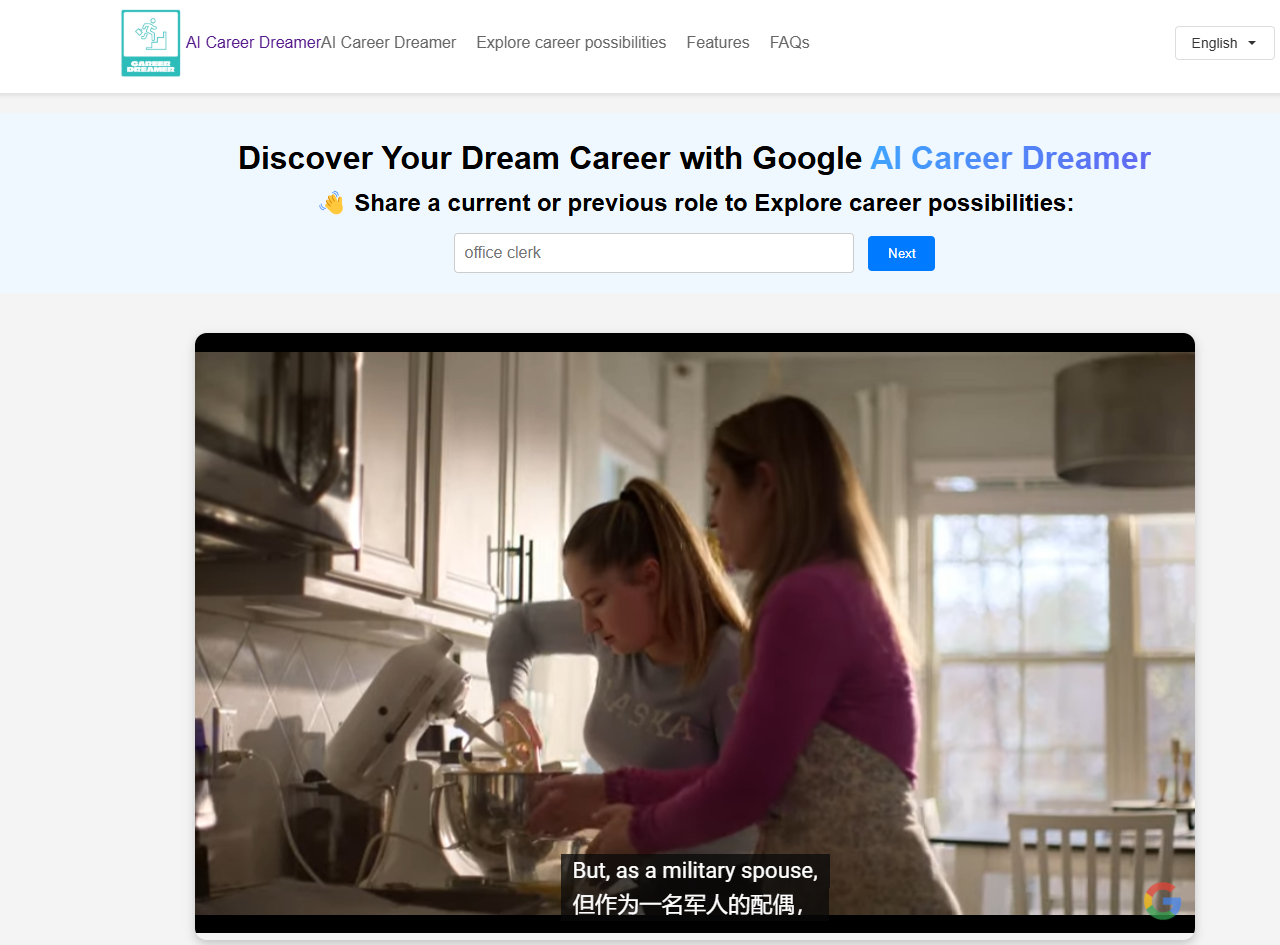
Task: Go to Explore career possibilities in navbar
Action: point(571,42)
